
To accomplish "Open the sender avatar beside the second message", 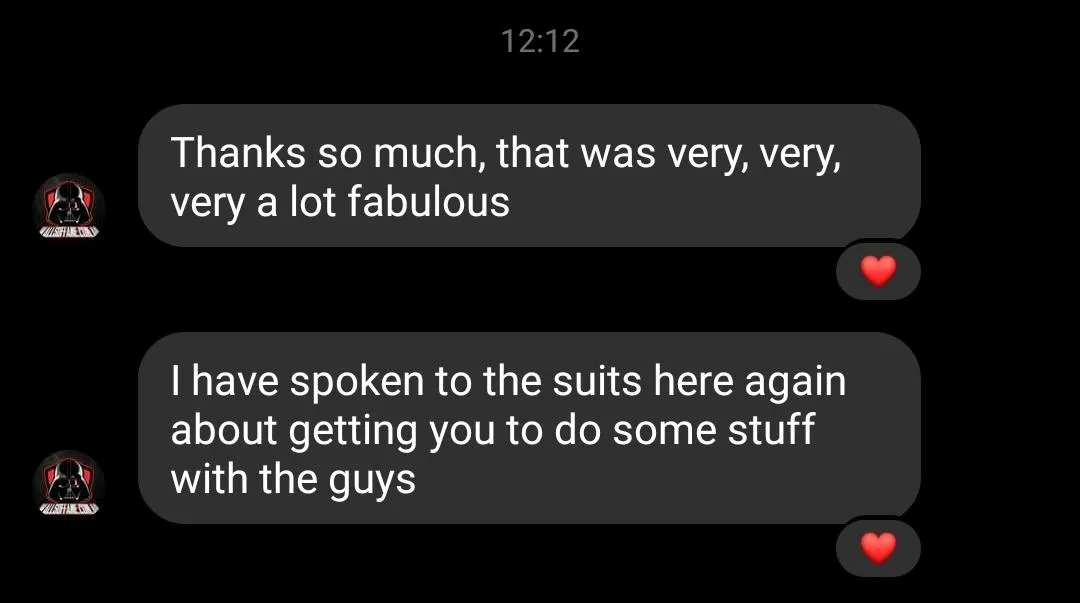I will pyautogui.click(x=70, y=484).
